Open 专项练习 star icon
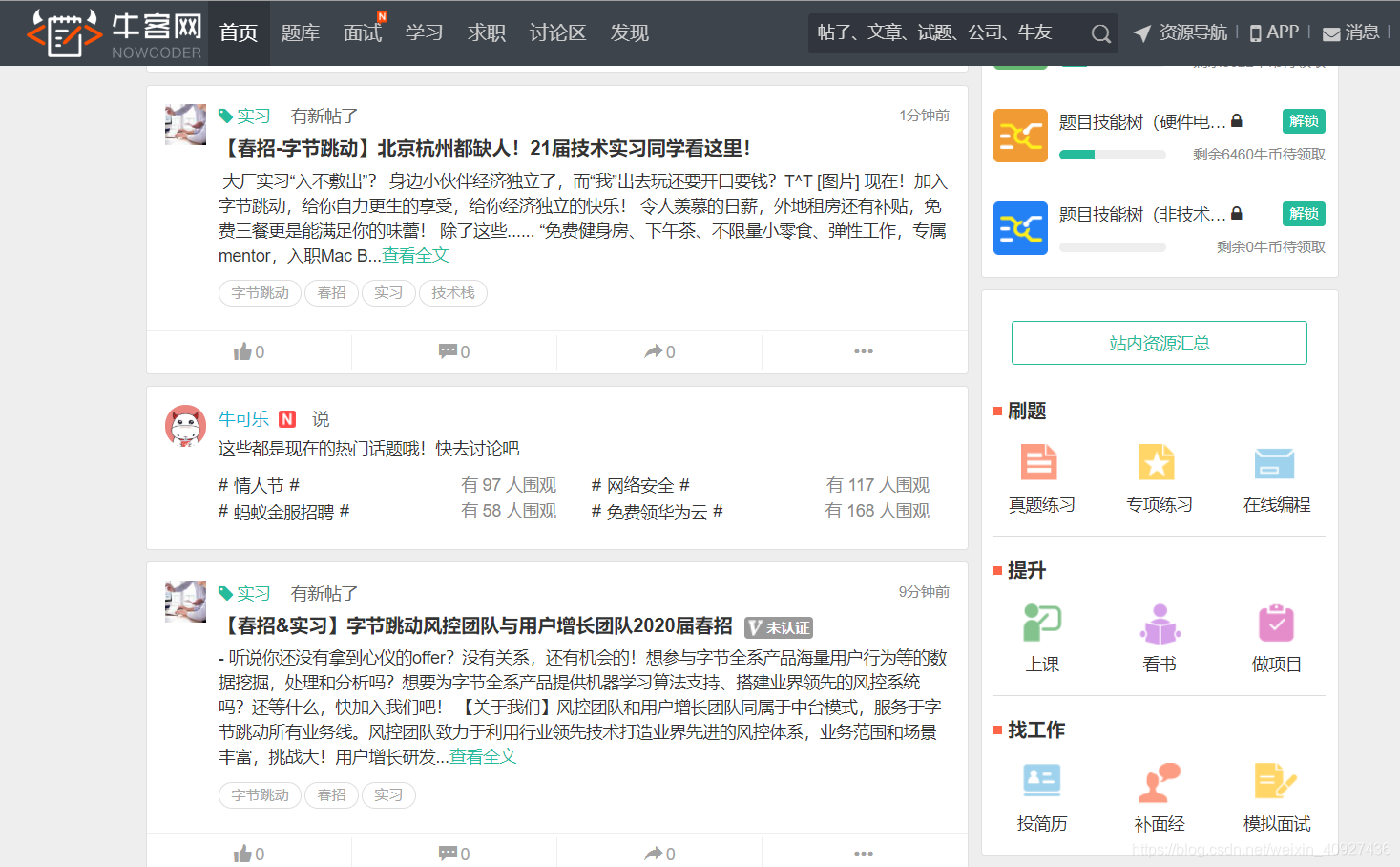The width and height of the screenshot is (1400, 867). coord(1157,463)
